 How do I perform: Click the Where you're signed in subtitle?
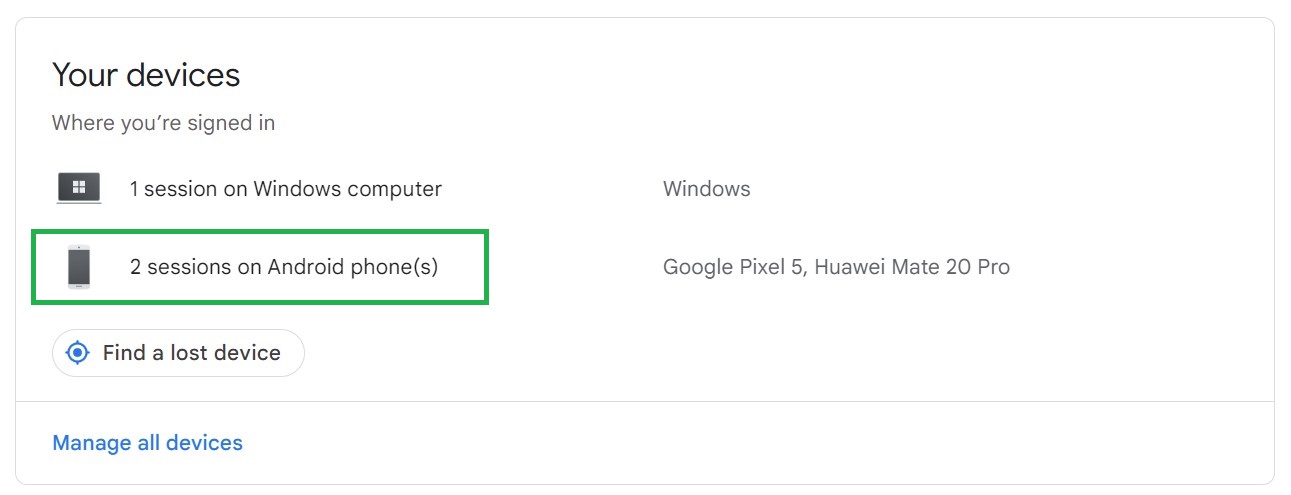tap(163, 123)
